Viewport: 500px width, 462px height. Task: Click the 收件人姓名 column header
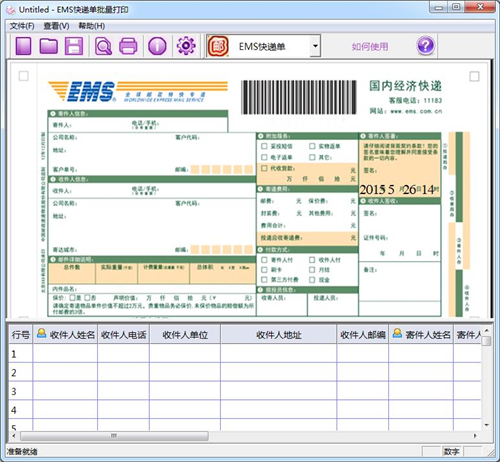(65, 334)
